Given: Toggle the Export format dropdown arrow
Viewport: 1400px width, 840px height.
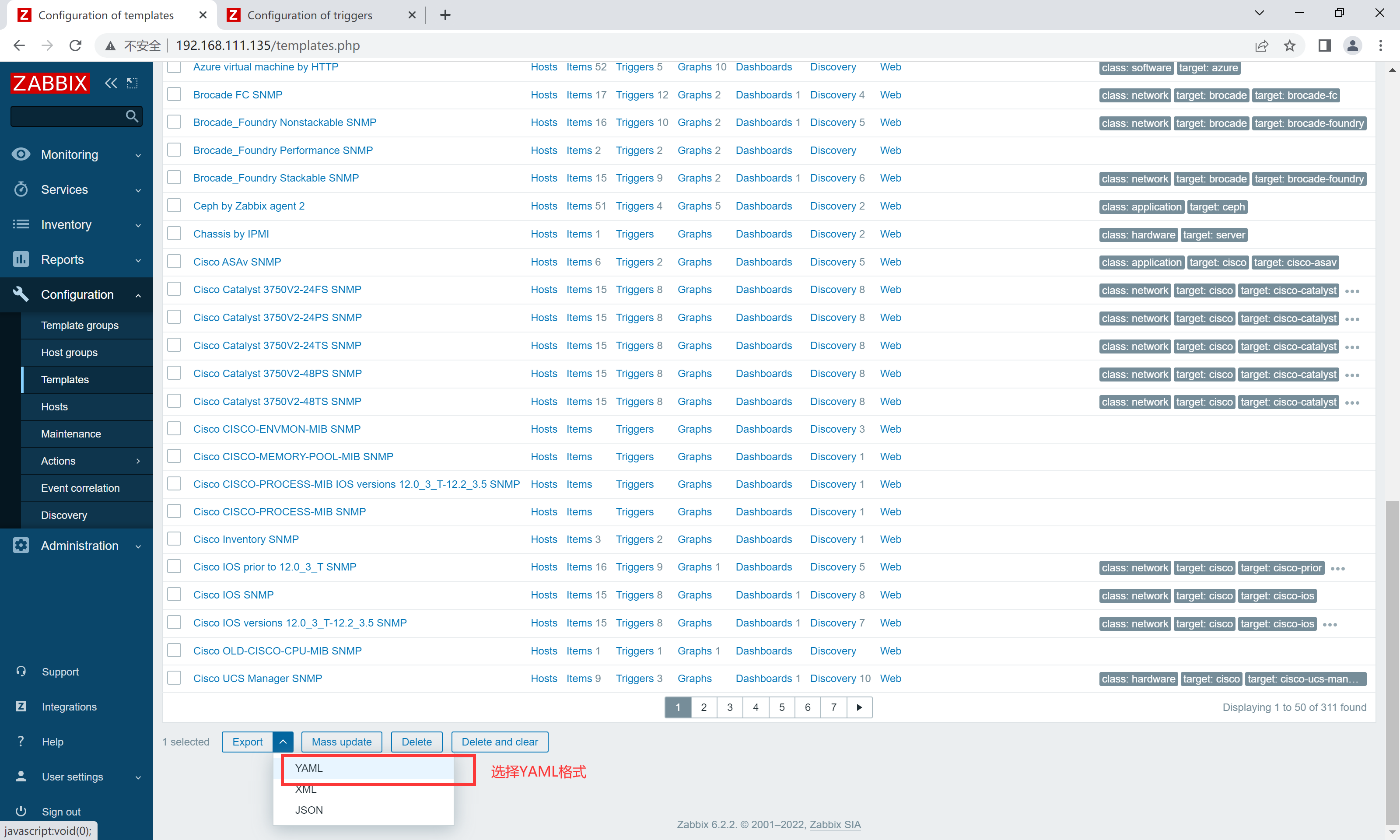Looking at the screenshot, I should tap(283, 742).
